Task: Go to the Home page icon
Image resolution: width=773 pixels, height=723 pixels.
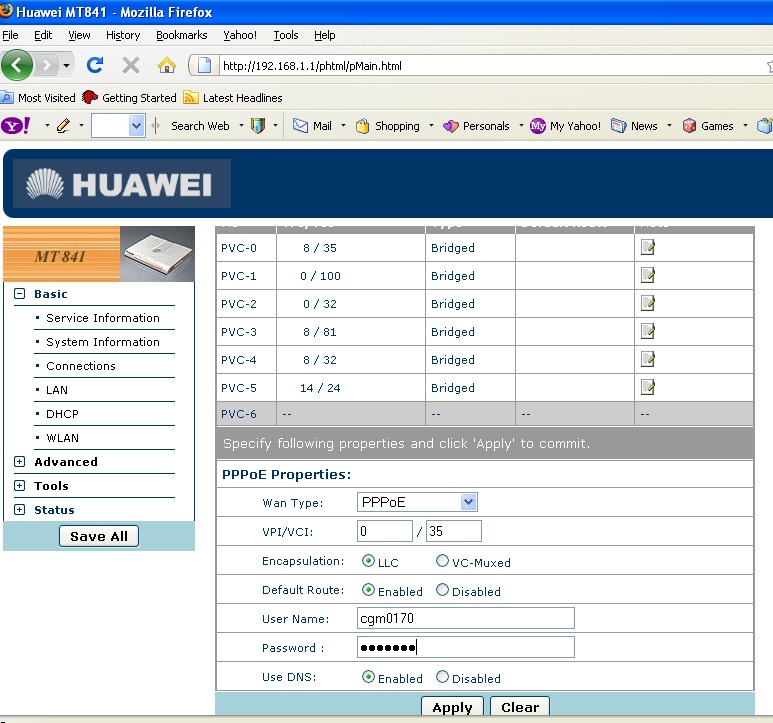Action: [x=167, y=65]
